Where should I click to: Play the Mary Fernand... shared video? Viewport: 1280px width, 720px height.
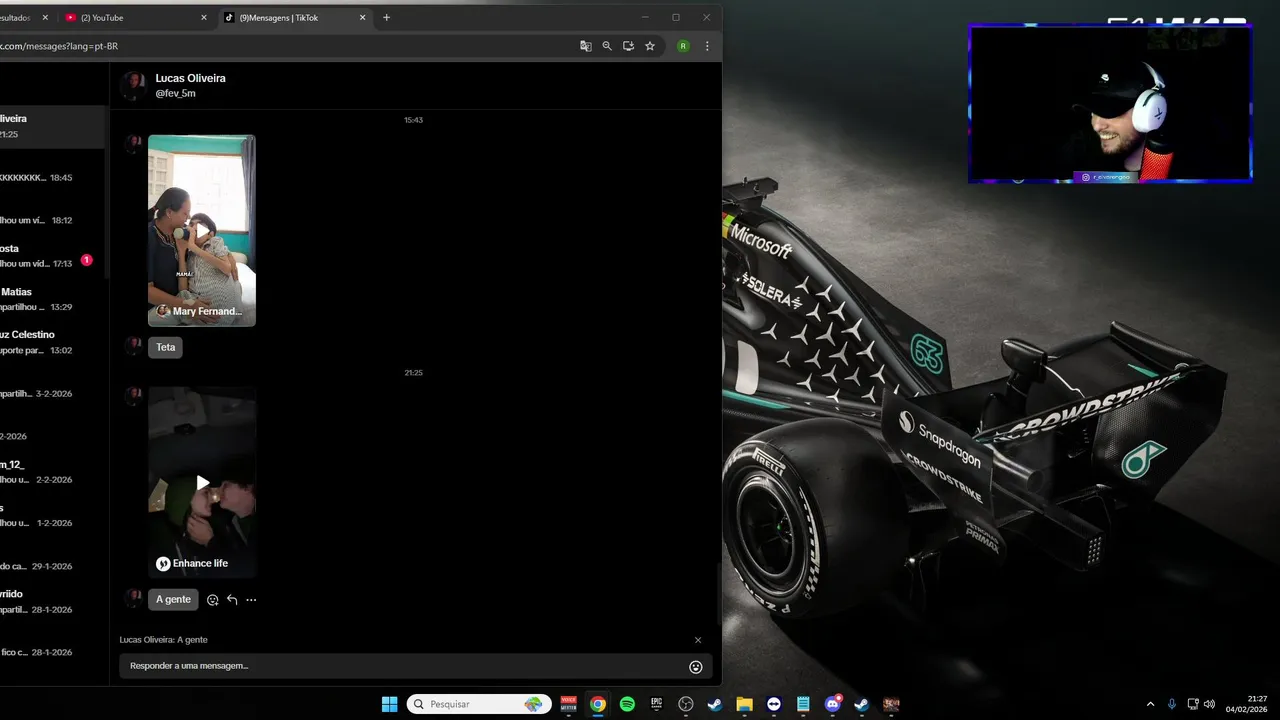[x=202, y=230]
